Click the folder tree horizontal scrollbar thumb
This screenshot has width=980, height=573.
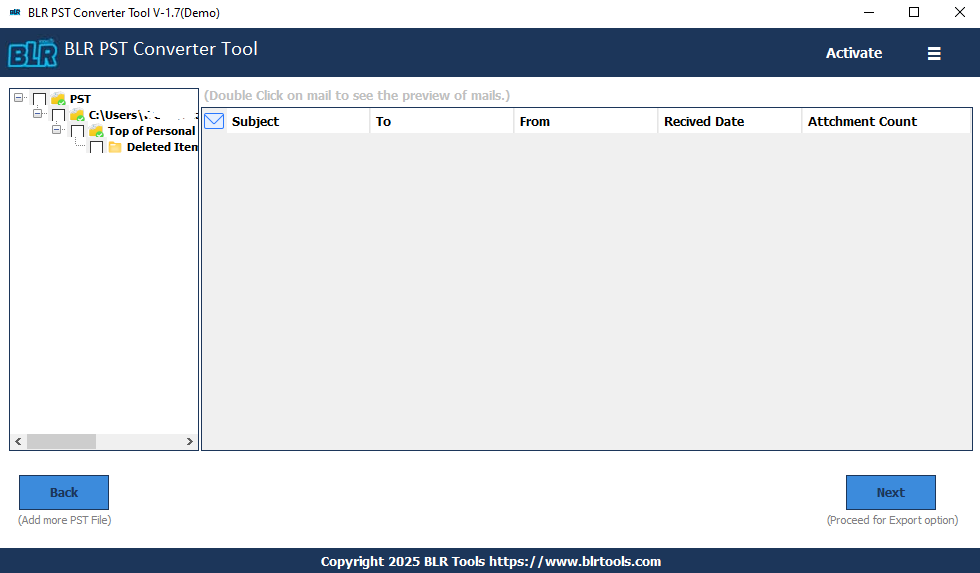pos(61,441)
